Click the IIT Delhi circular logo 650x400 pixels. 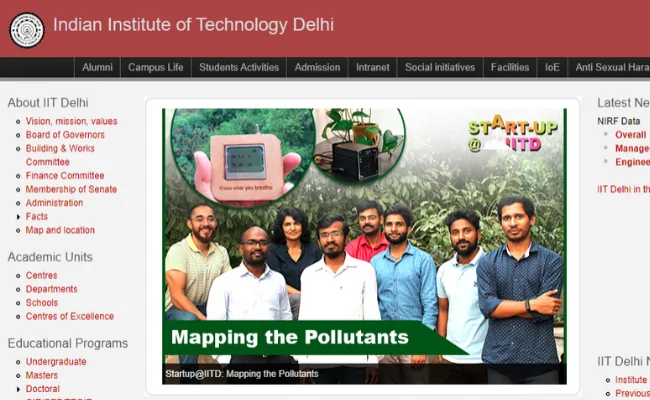click(x=27, y=30)
